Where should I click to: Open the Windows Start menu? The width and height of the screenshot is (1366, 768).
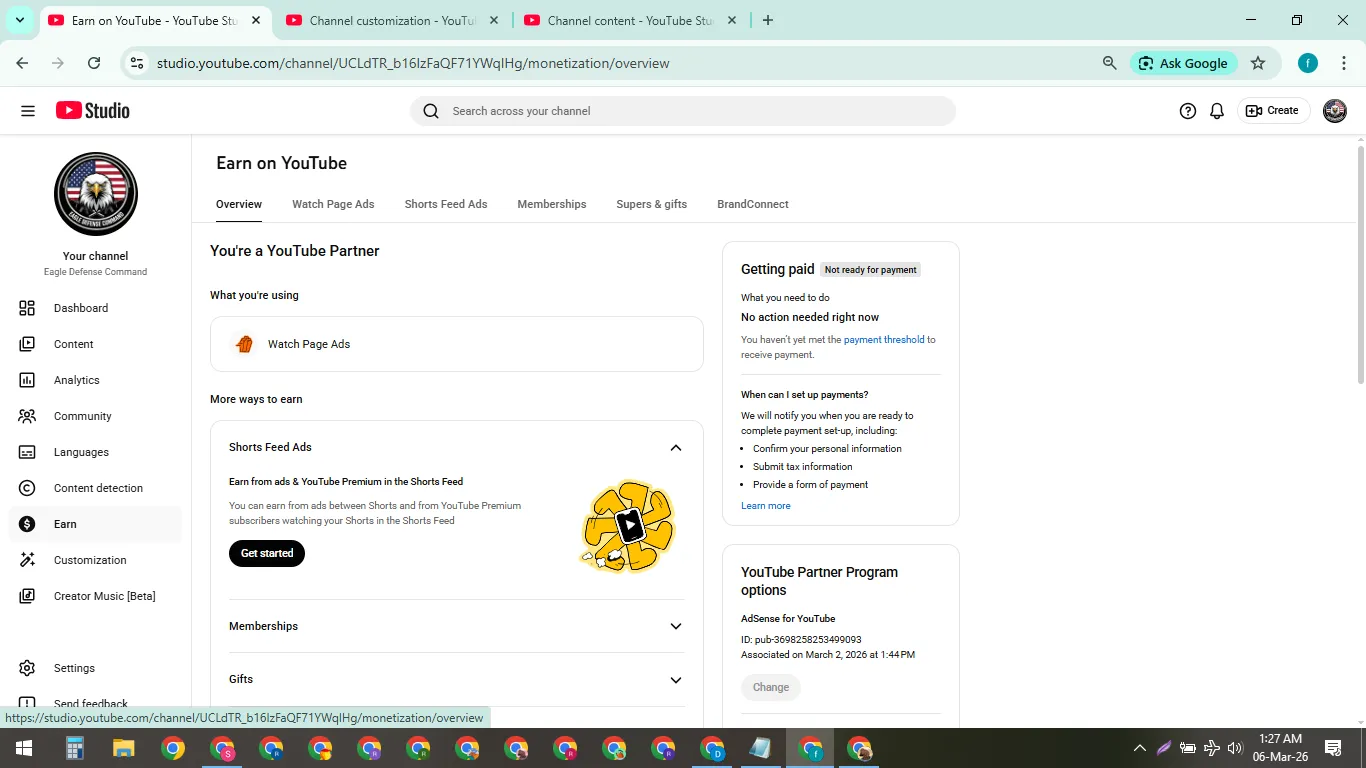24,748
